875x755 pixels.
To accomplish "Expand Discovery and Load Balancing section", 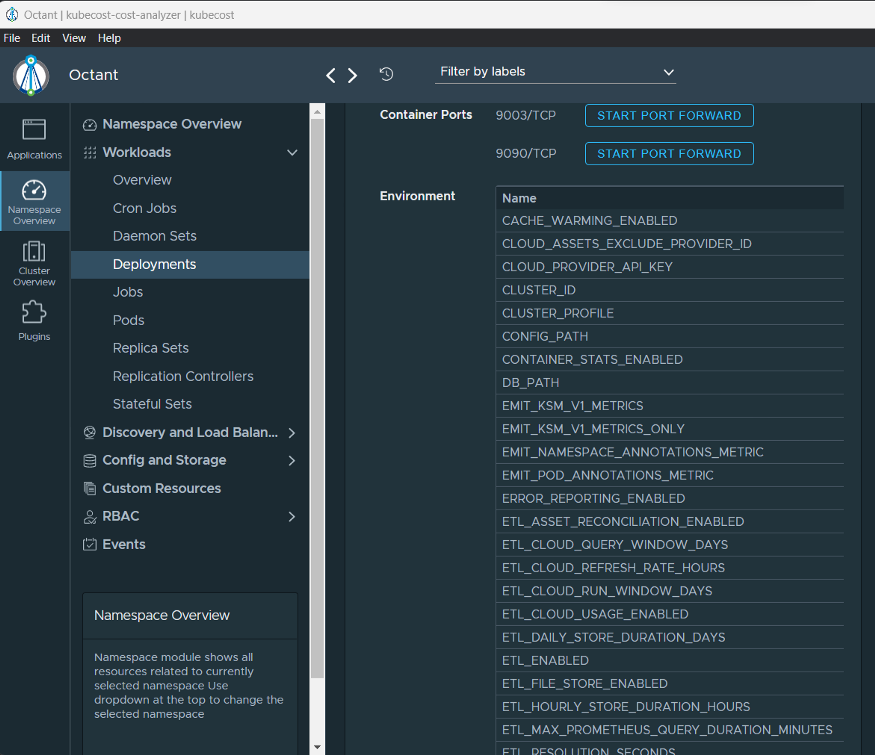I will point(292,433).
